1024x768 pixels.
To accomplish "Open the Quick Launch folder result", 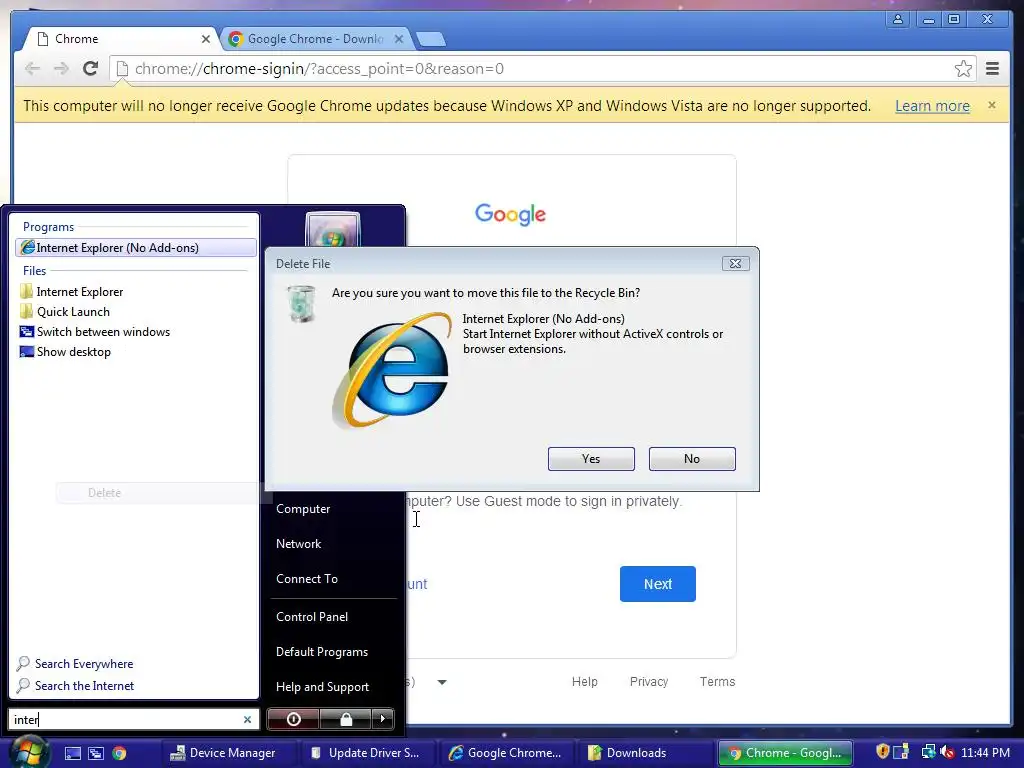I will click(73, 312).
